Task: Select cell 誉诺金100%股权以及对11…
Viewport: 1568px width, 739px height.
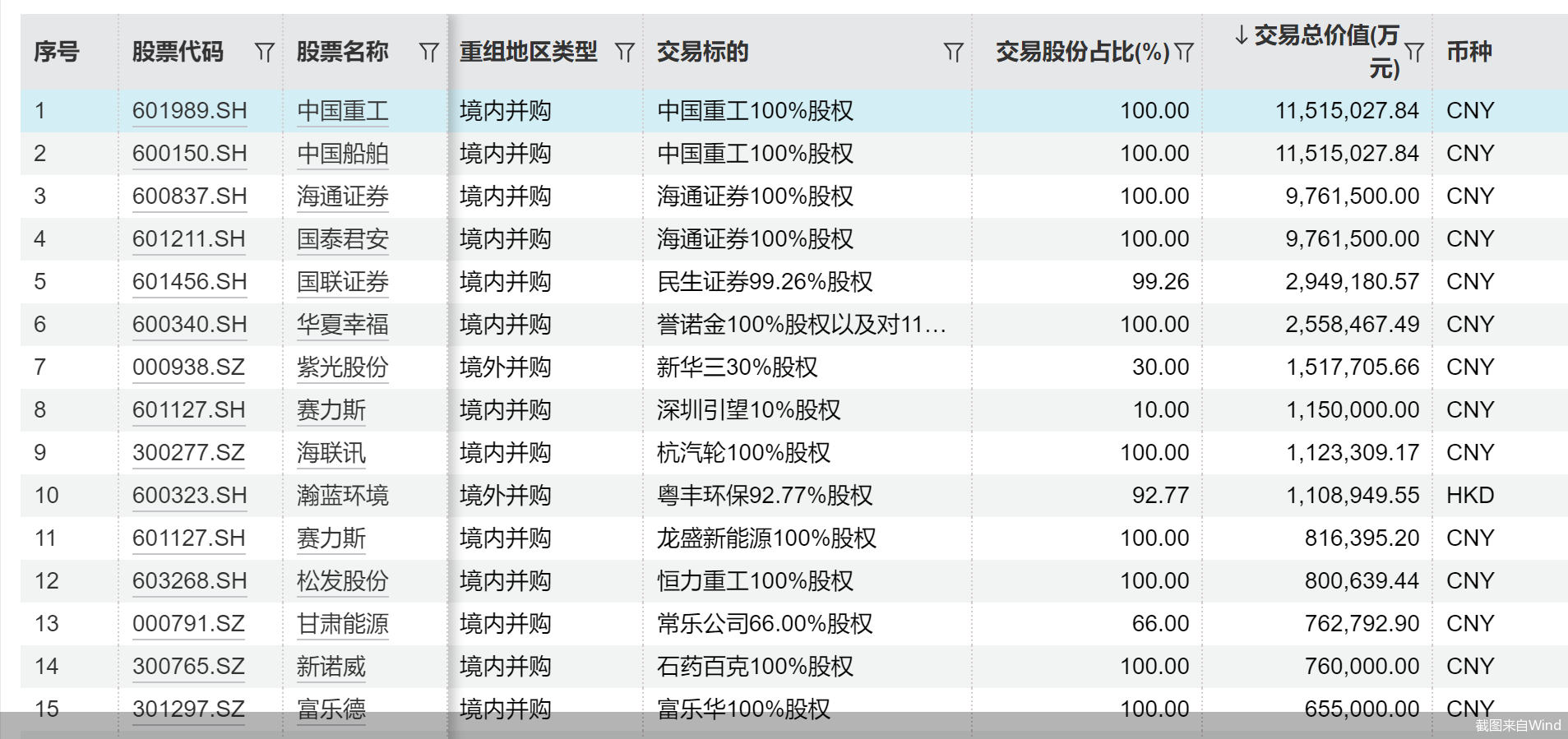Action: click(x=802, y=325)
